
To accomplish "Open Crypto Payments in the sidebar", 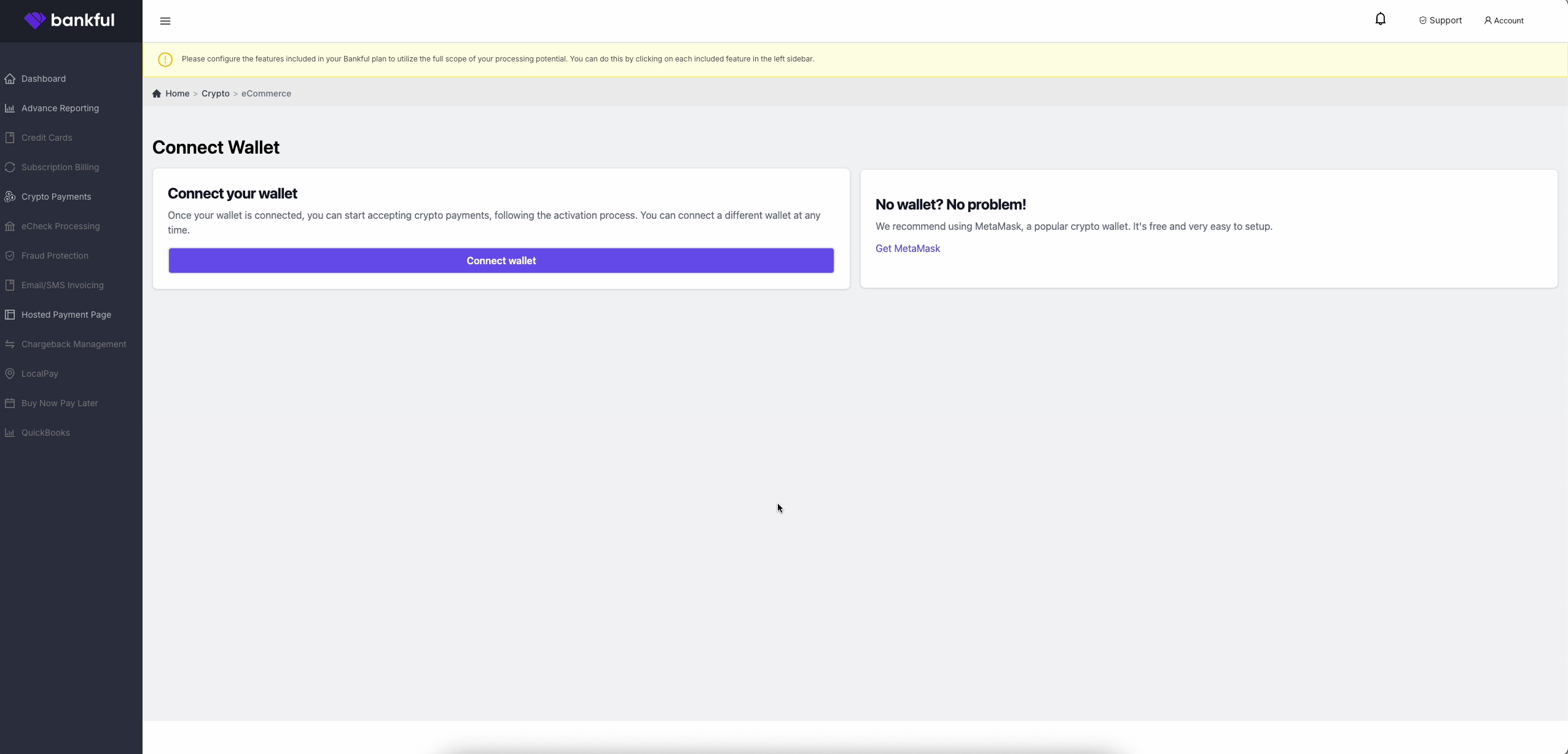I will (56, 197).
